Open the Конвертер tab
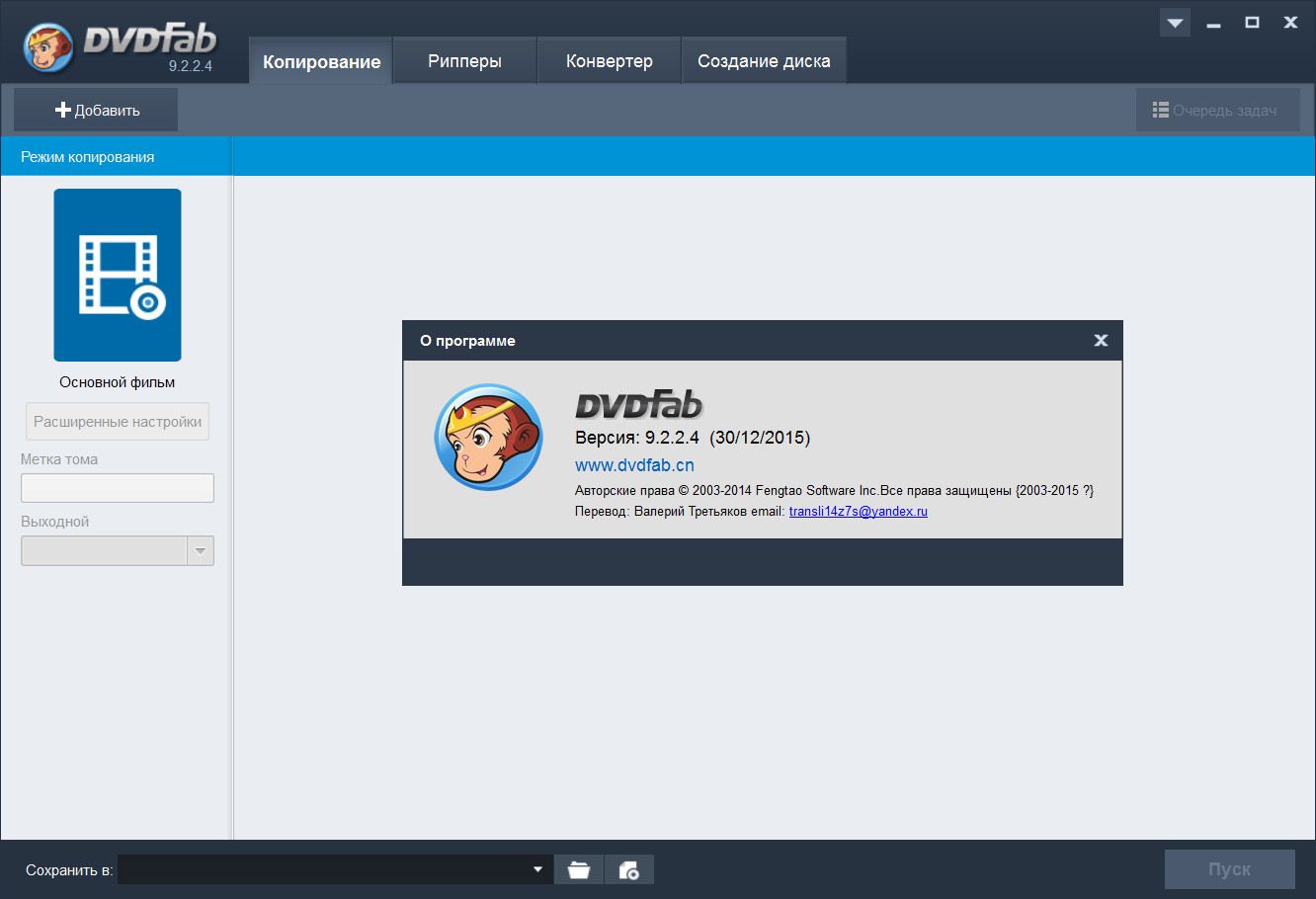1316x899 pixels. pos(609,61)
